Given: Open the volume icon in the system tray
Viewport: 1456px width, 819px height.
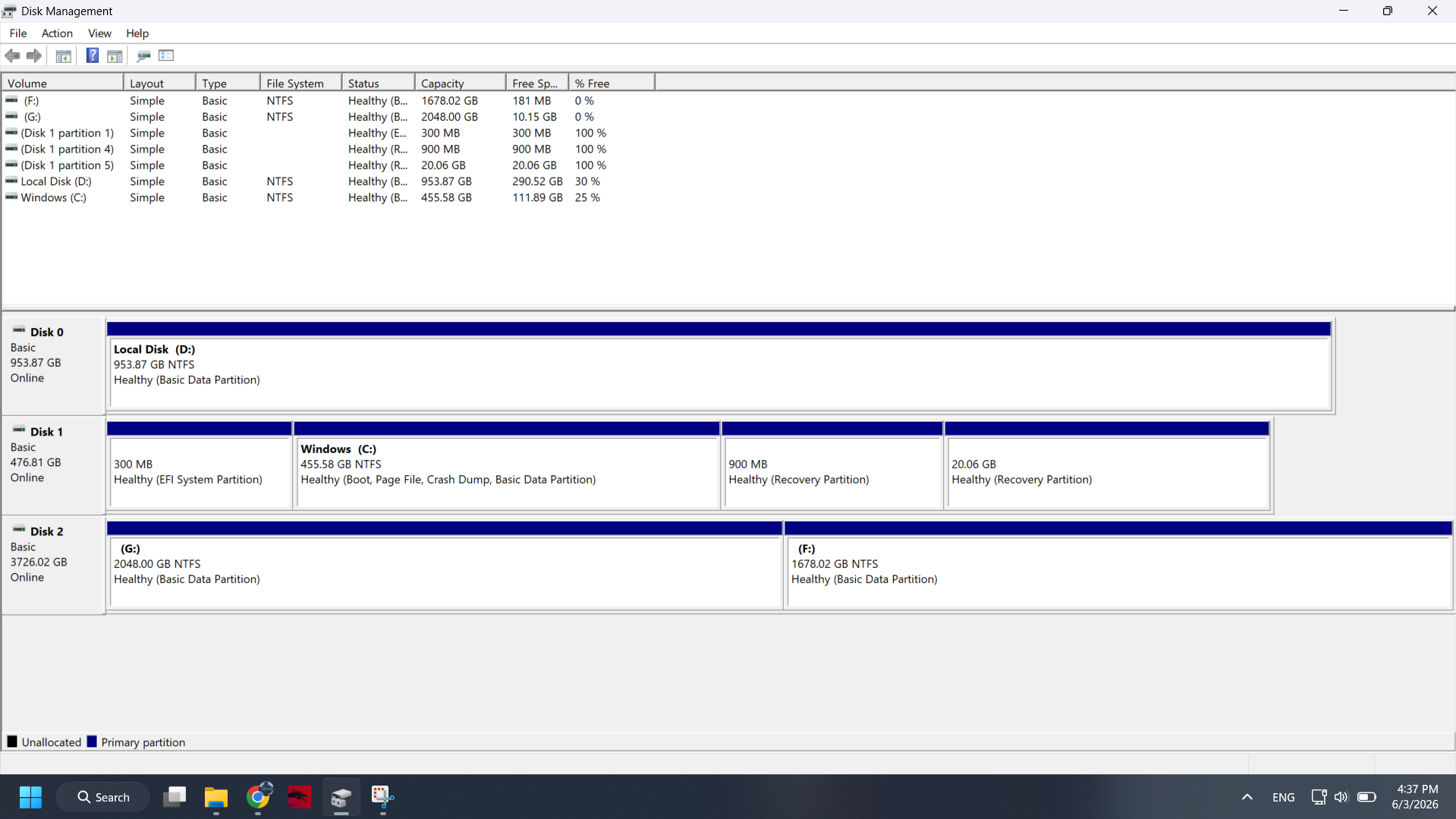Looking at the screenshot, I should coord(1341,797).
